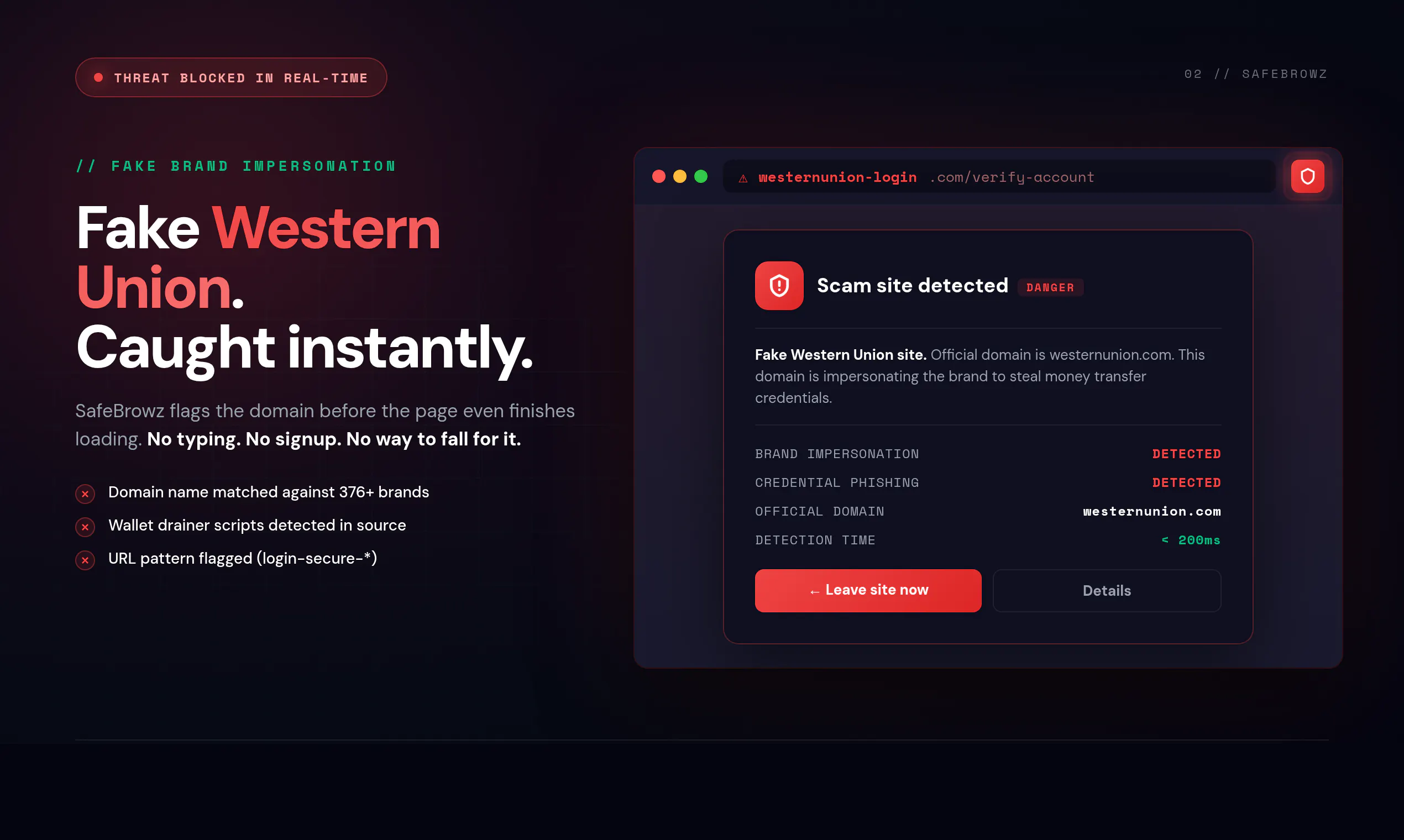Maximize the browser window with the green dot
This screenshot has height=840, width=1404.
pos(701,177)
